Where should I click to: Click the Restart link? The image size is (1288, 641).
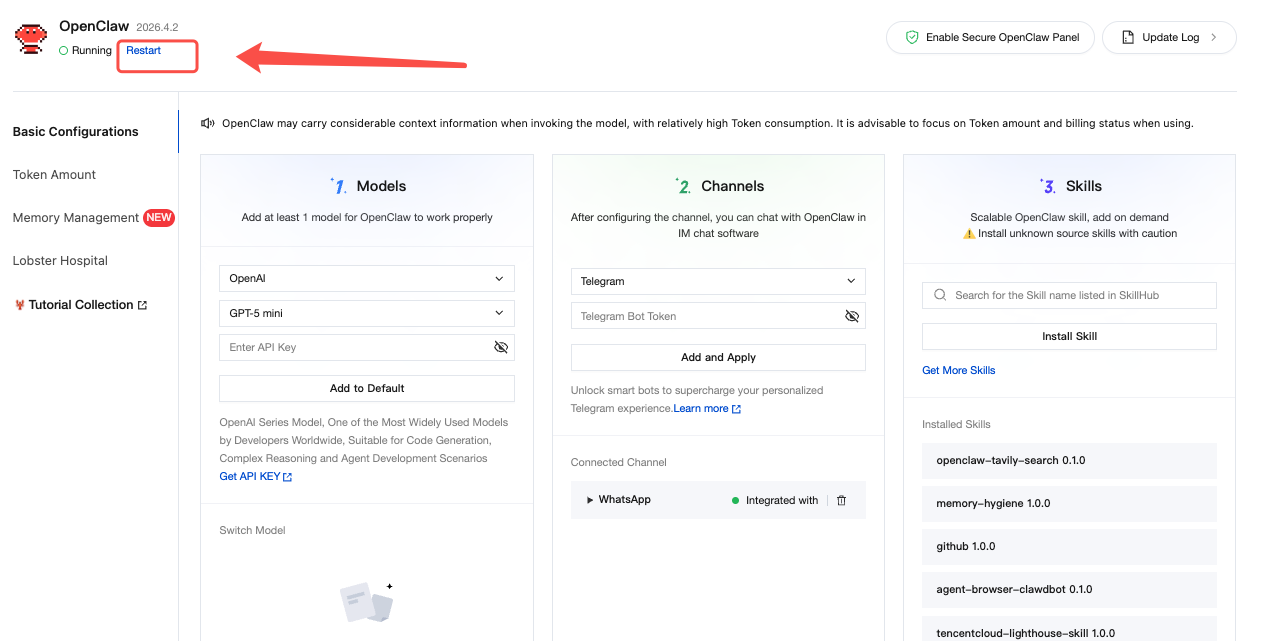pyautogui.click(x=143, y=51)
